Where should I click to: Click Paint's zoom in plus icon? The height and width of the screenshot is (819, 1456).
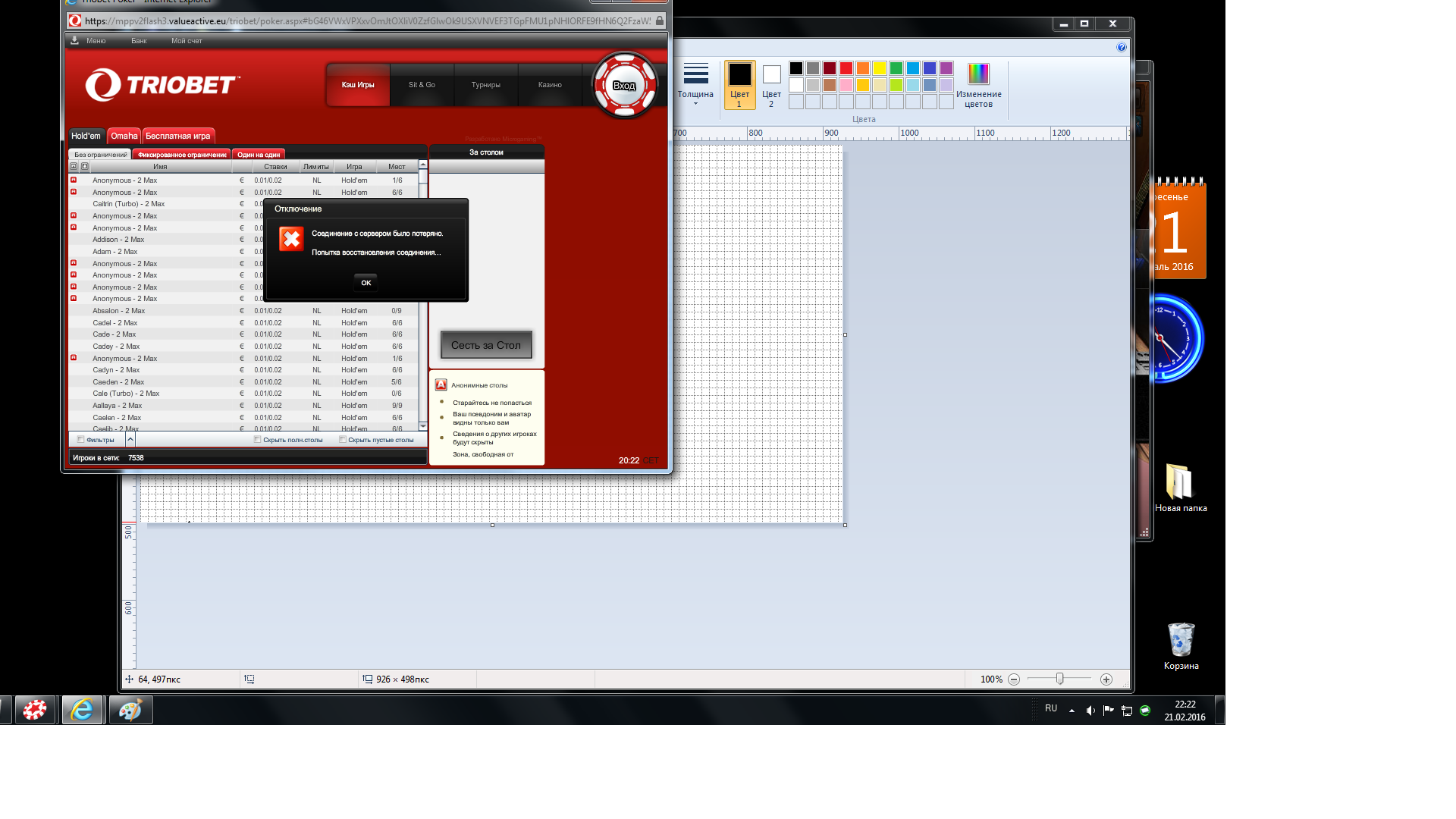1106,679
